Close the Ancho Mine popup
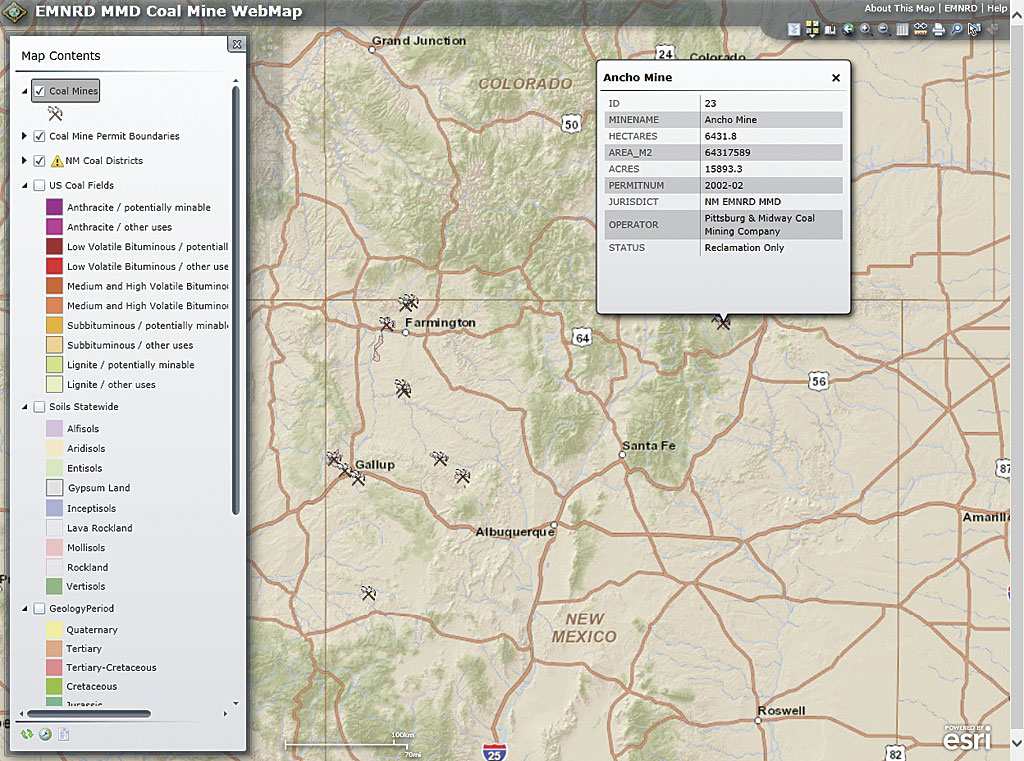 pyautogui.click(x=836, y=78)
